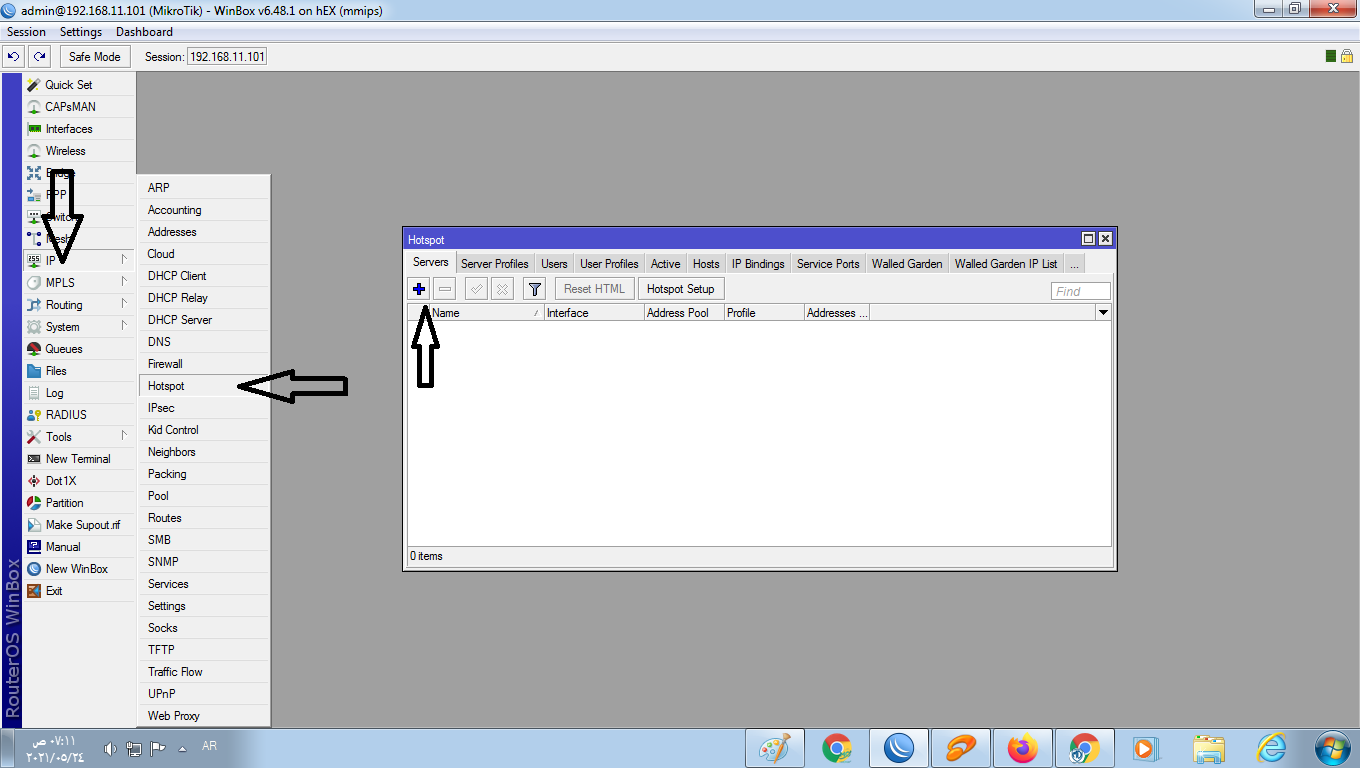Toggle Safe Mode button
This screenshot has width=1360, height=768.
94,57
